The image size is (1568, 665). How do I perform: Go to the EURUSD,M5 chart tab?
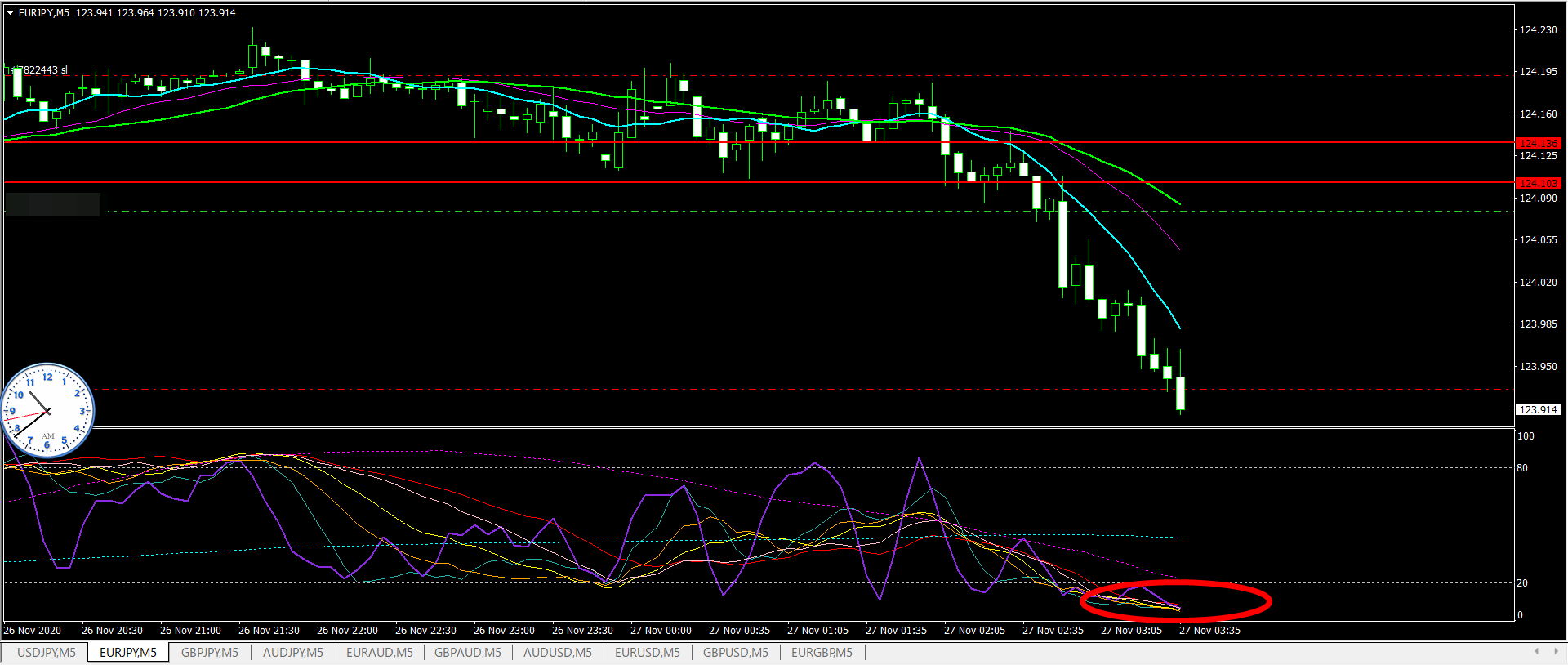[647, 652]
